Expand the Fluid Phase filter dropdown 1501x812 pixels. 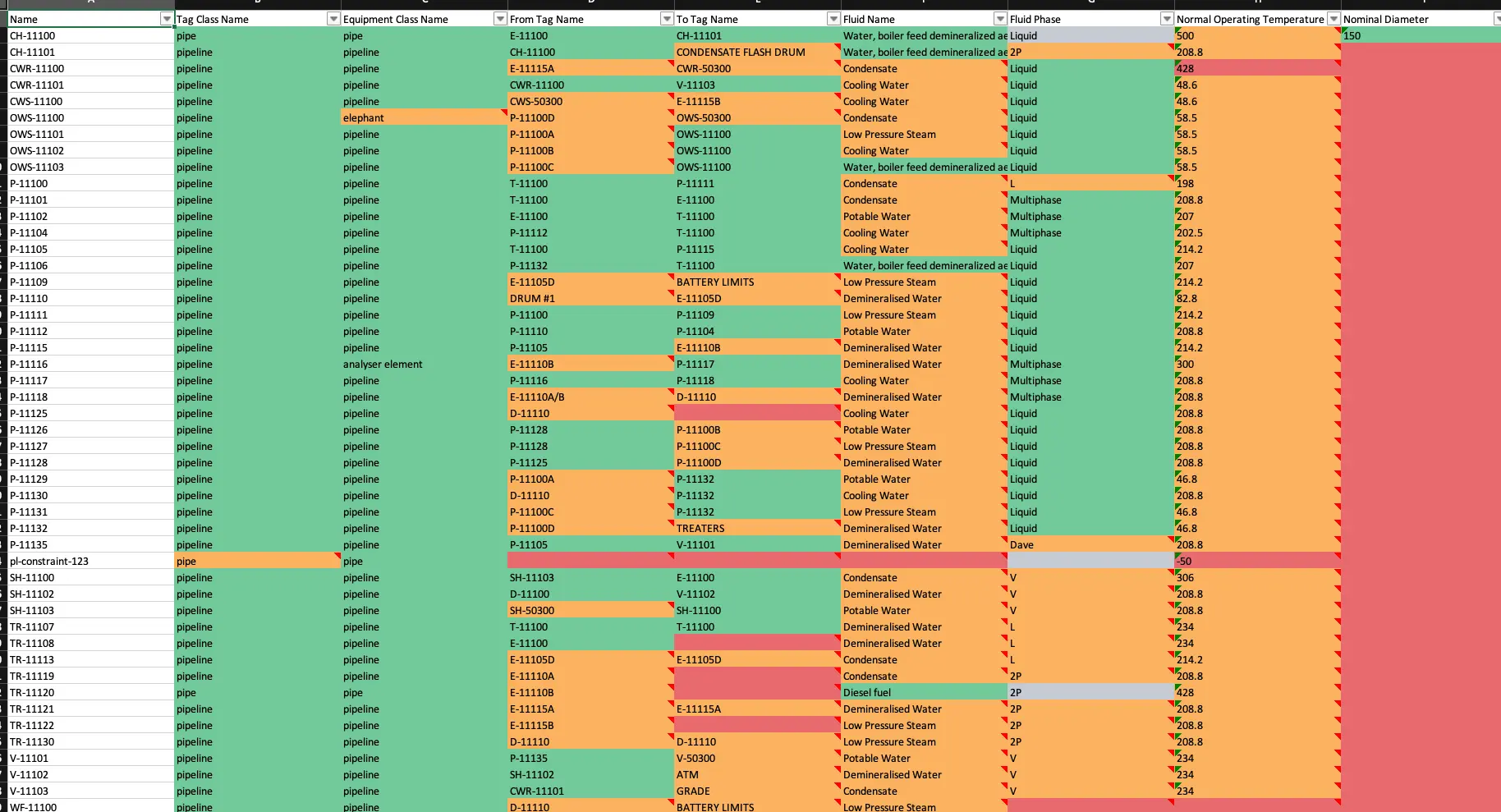point(1167,19)
